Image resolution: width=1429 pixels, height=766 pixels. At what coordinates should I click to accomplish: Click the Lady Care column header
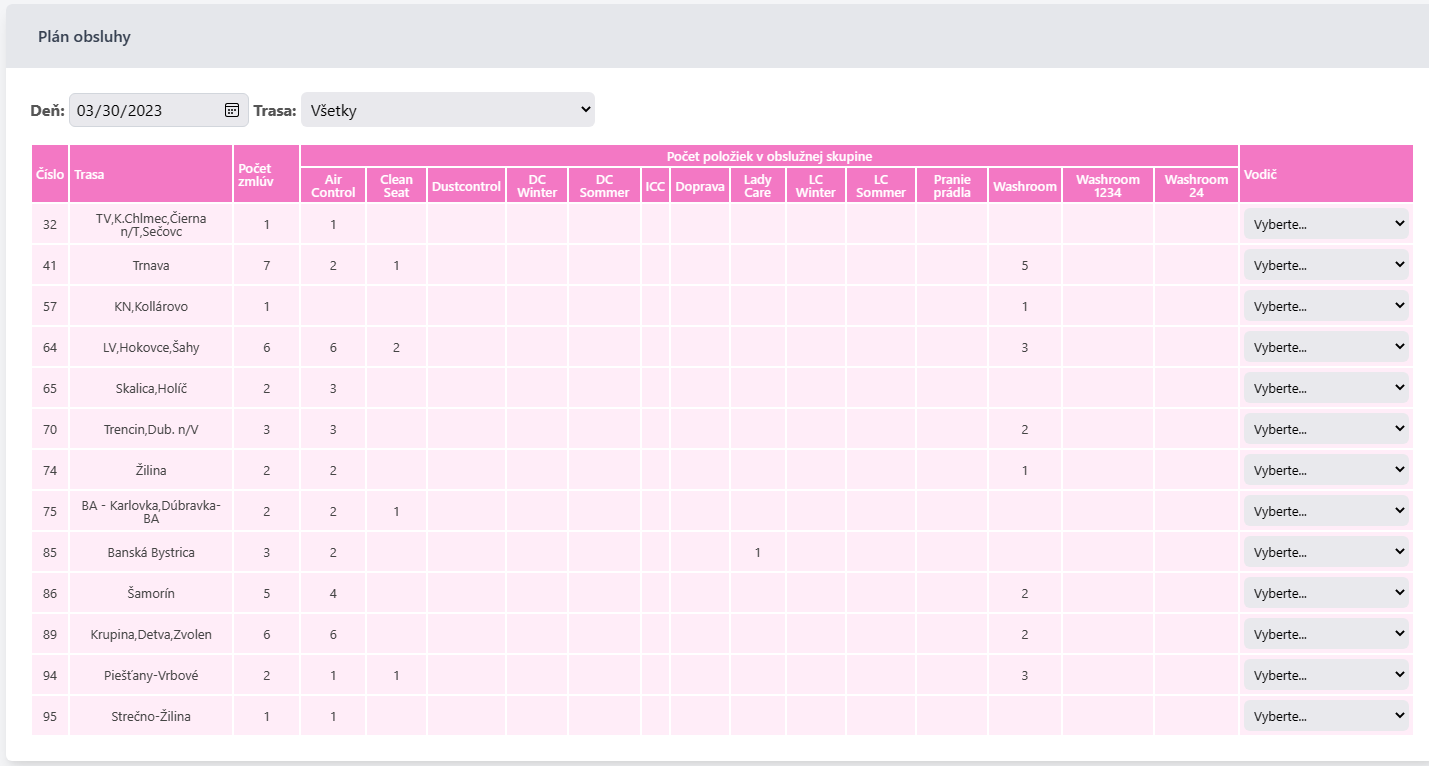pos(757,186)
